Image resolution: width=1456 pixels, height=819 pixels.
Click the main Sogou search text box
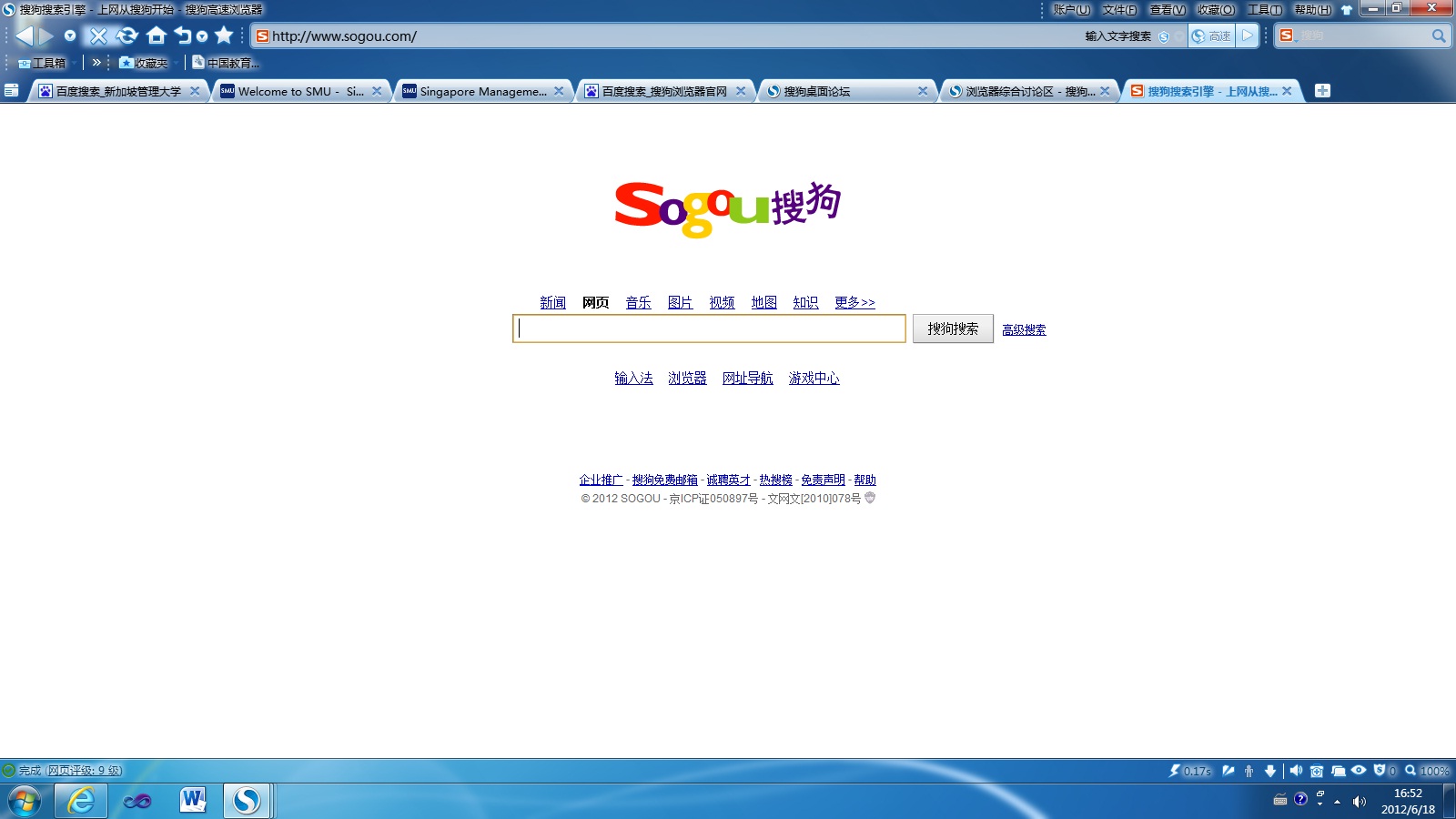pos(709,329)
